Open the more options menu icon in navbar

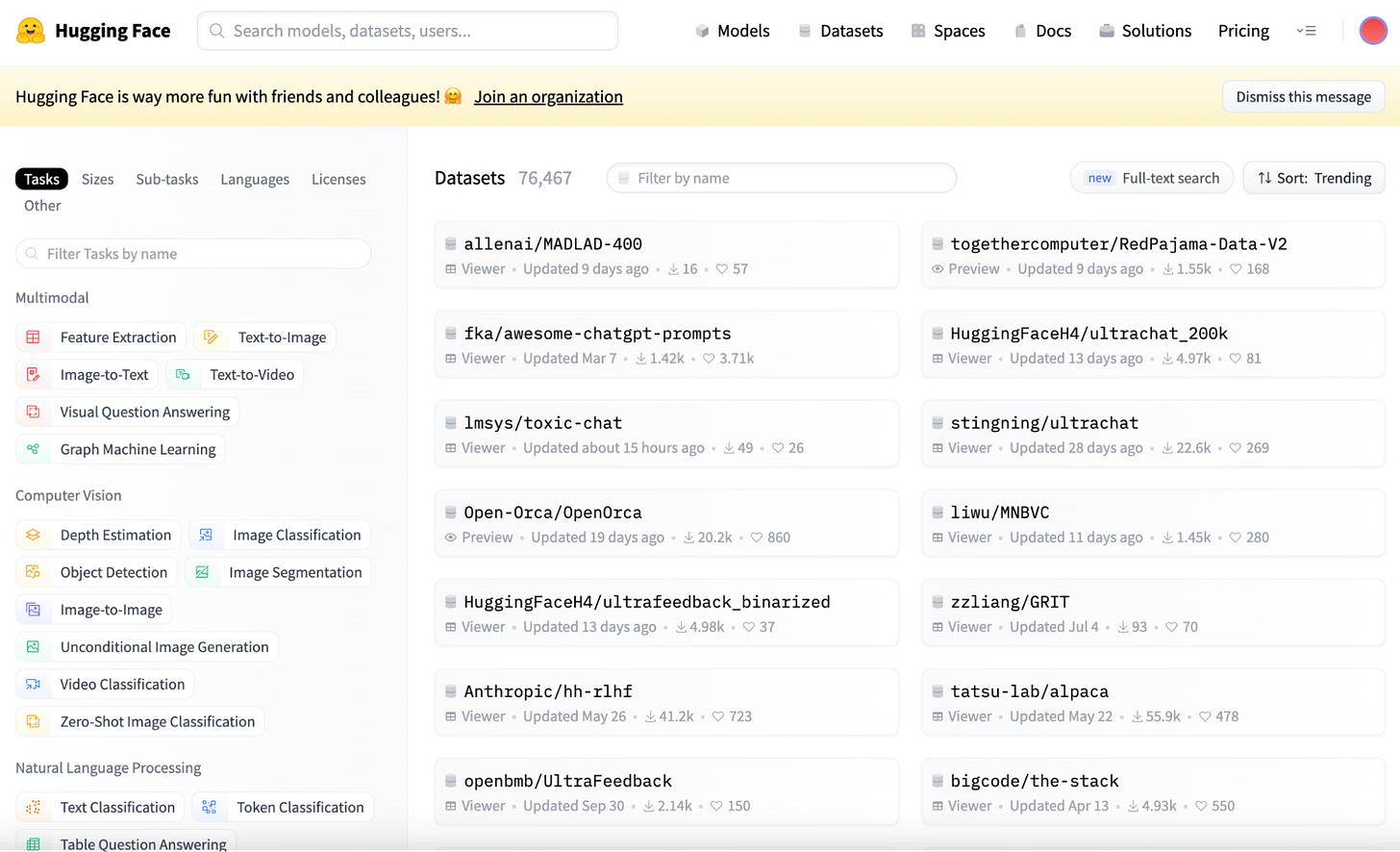(1306, 31)
